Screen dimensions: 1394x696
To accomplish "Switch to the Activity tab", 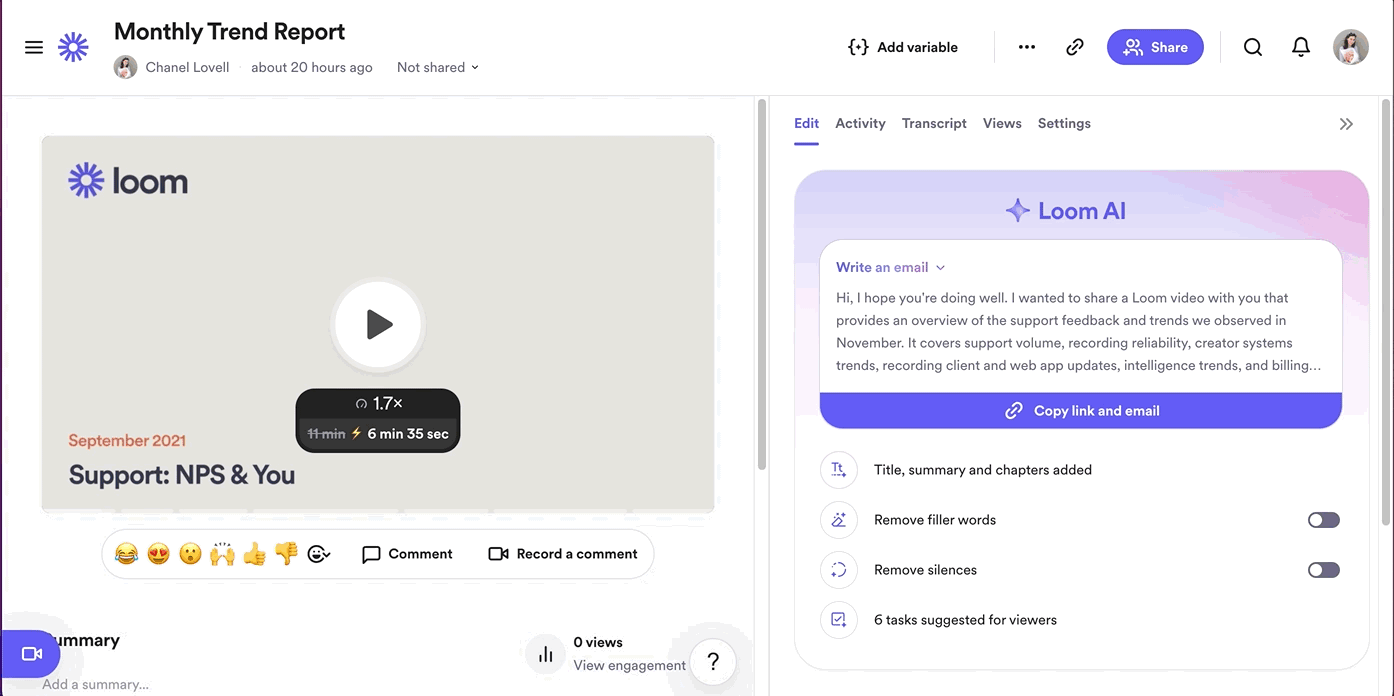I will (860, 123).
